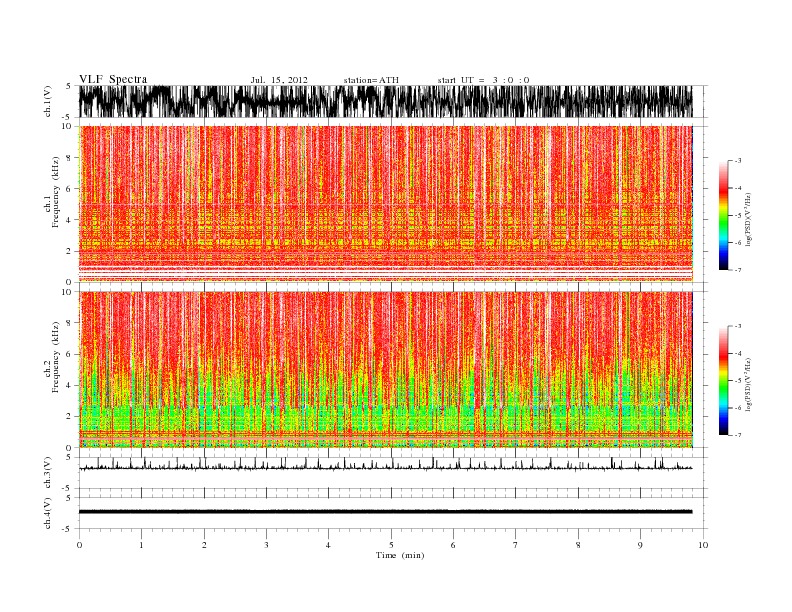792x612 pixels.
Task: Click the ch.2 "Frequency (kHz)" axis label
Action: click(x=55, y=358)
